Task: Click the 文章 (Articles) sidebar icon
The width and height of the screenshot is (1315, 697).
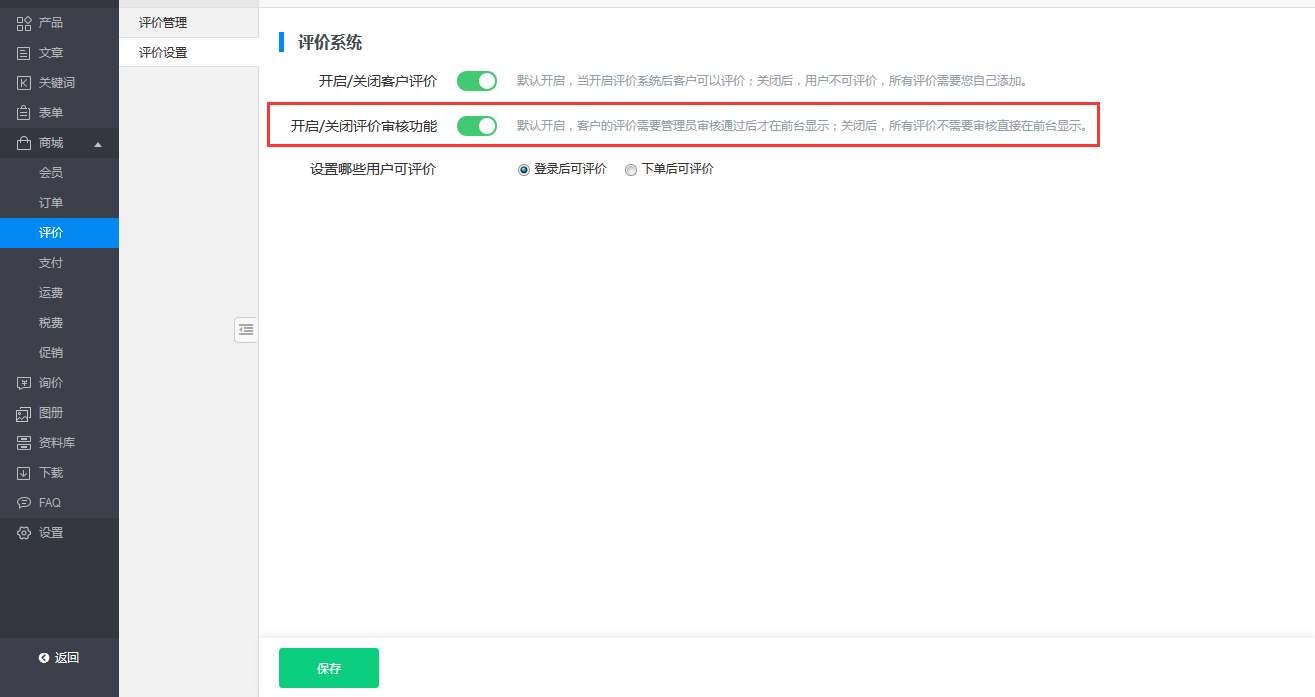Action: (24, 53)
